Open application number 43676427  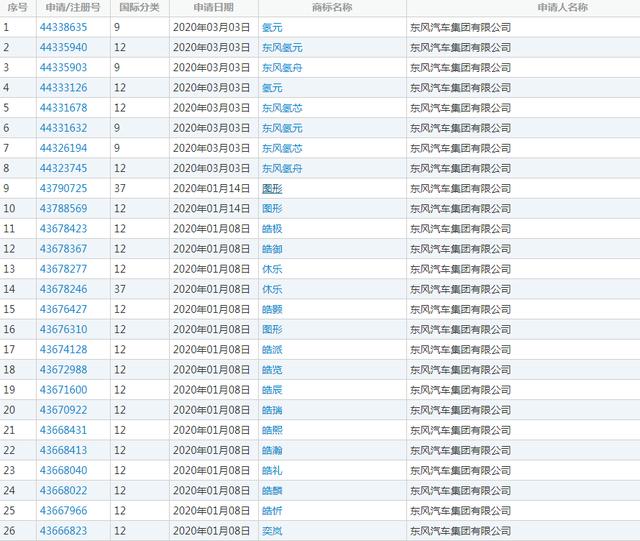[x=63, y=309]
